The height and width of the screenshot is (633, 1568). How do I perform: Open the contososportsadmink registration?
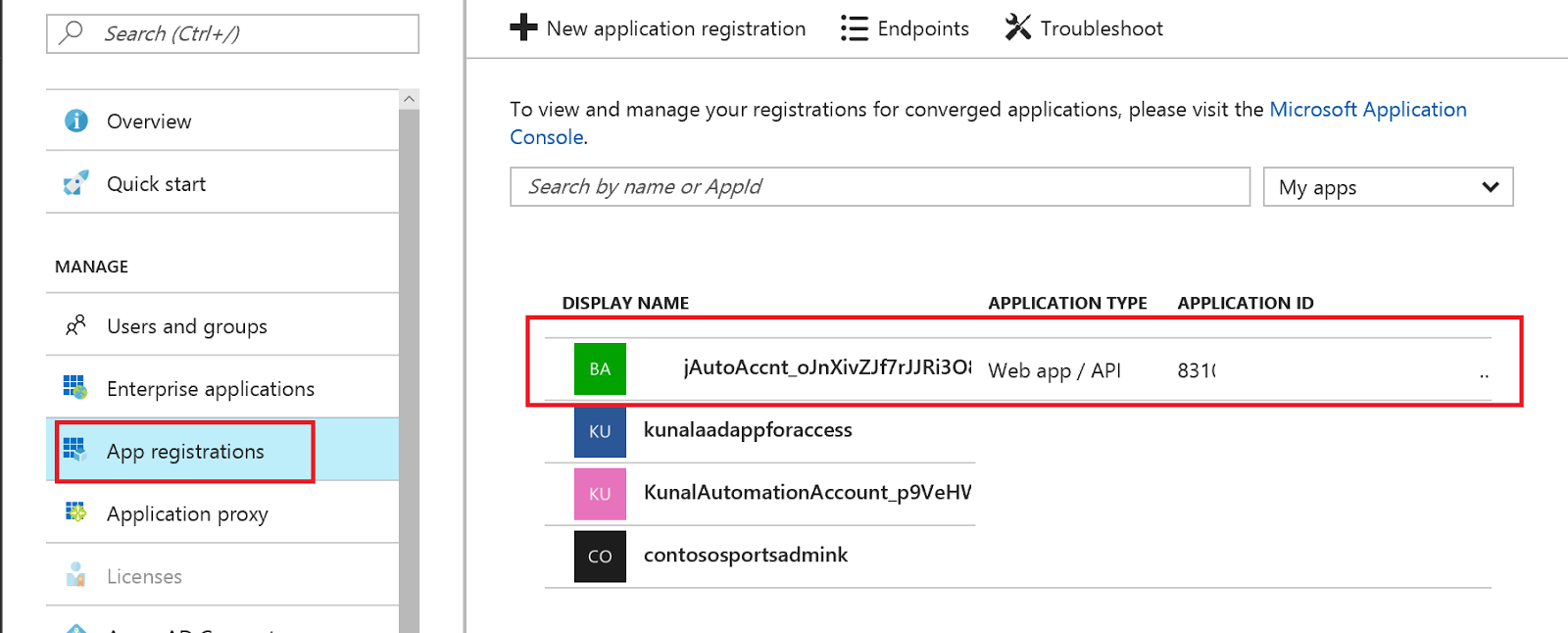746,555
